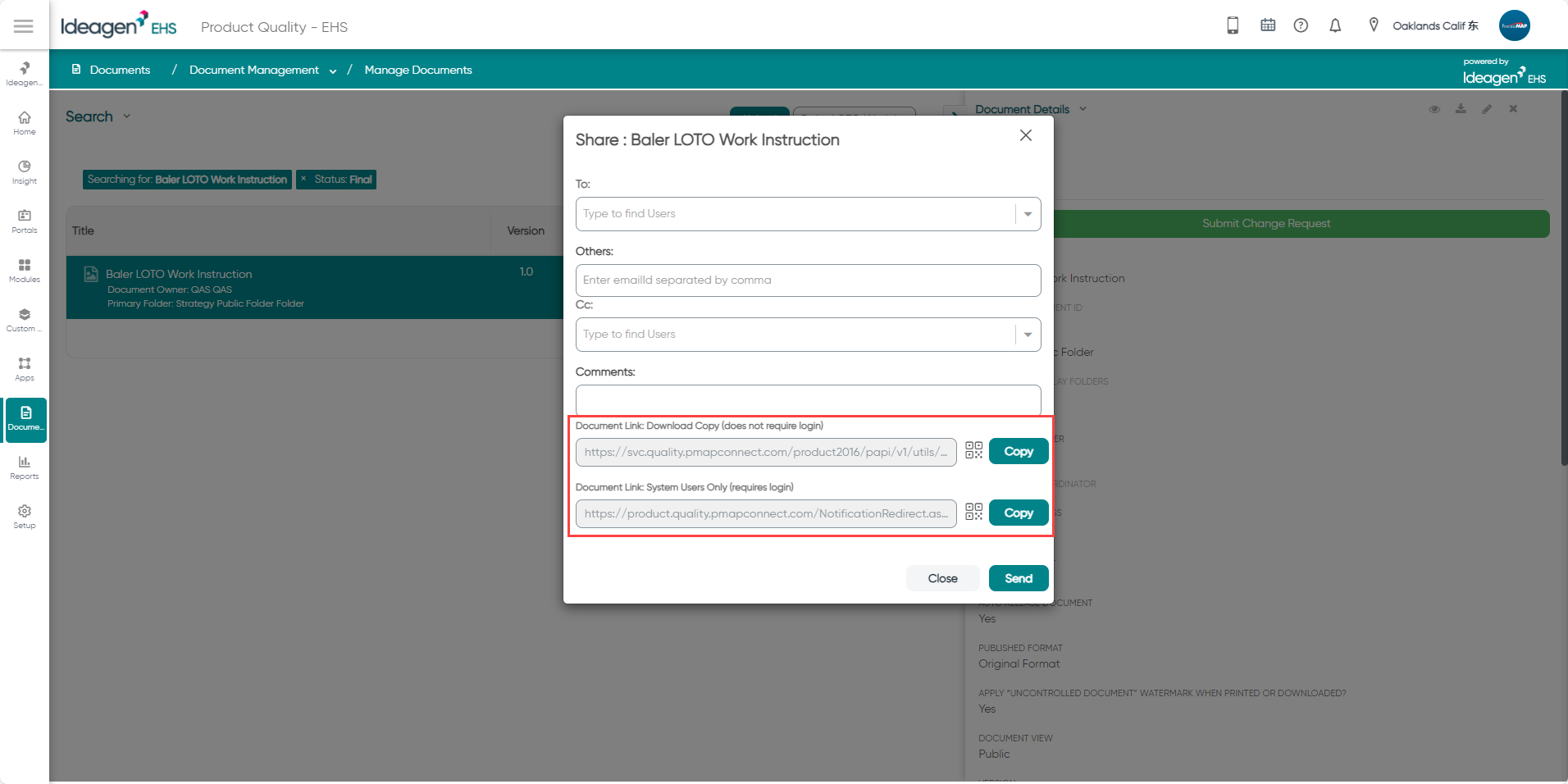The width and height of the screenshot is (1568, 784).
Task: Copy the Download Copy document link
Action: [x=1019, y=451]
